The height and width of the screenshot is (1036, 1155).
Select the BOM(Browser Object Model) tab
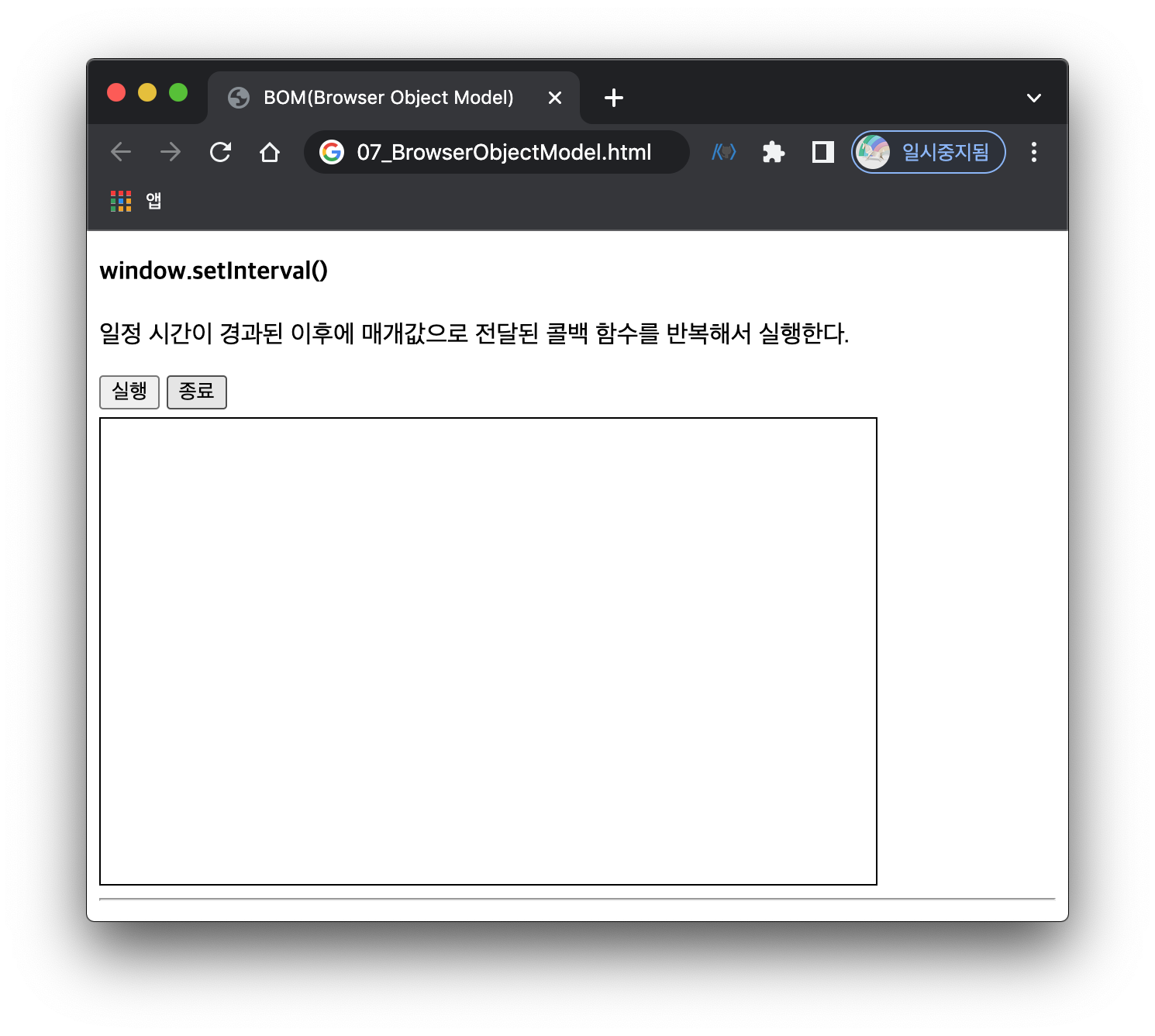click(x=394, y=98)
